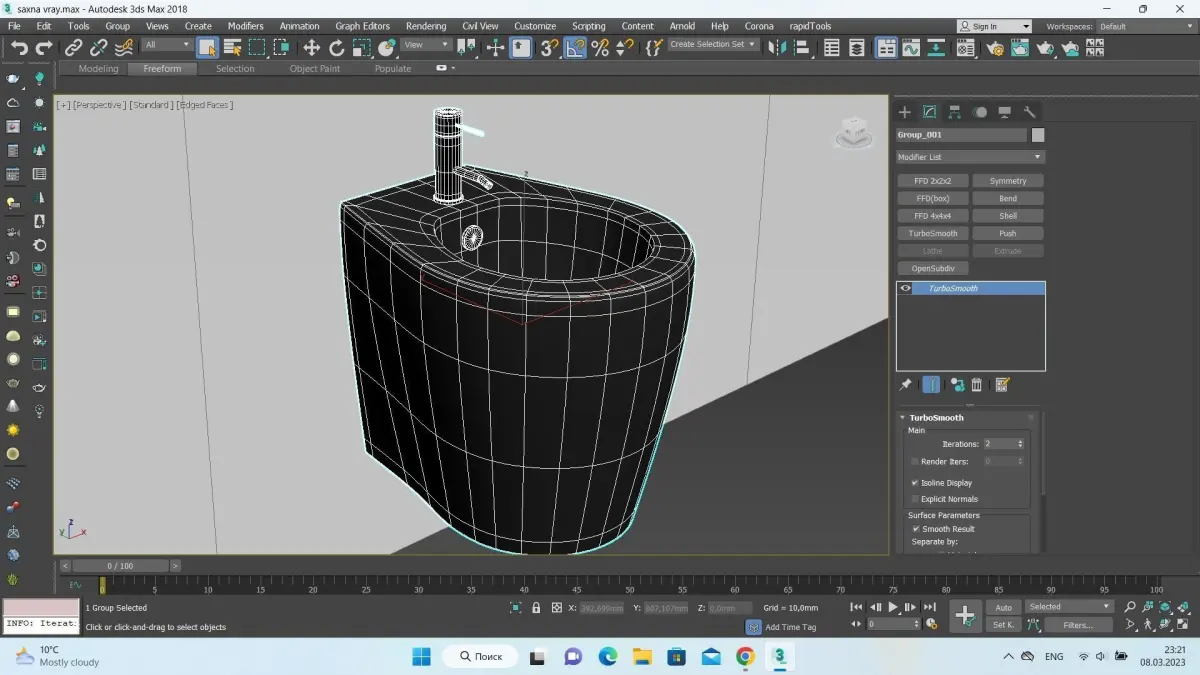The image size is (1200, 675).
Task: Open the Graph Editors menu
Action: (362, 26)
